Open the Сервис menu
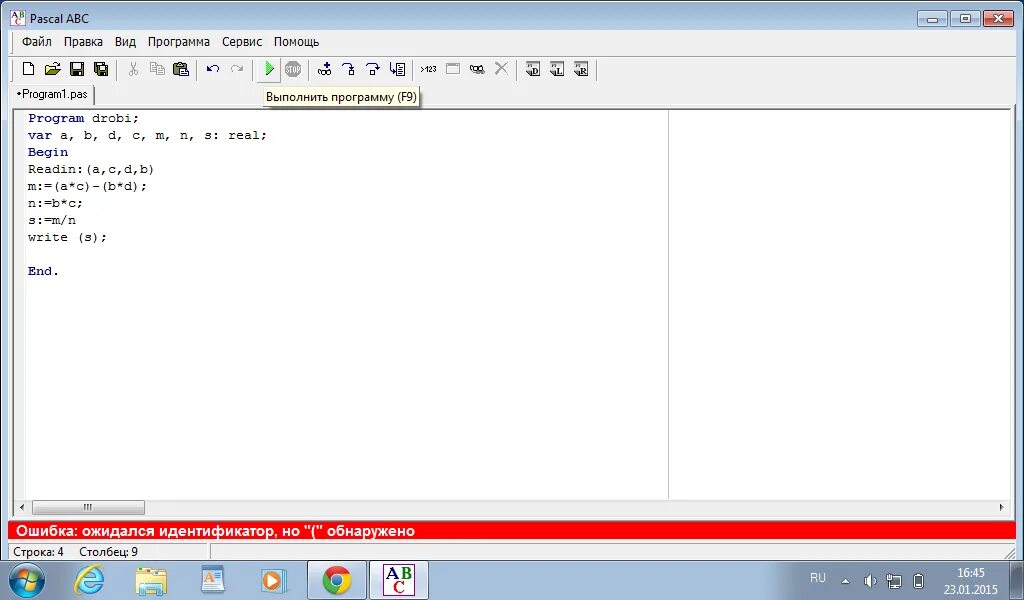The width and height of the screenshot is (1024, 600). [242, 42]
